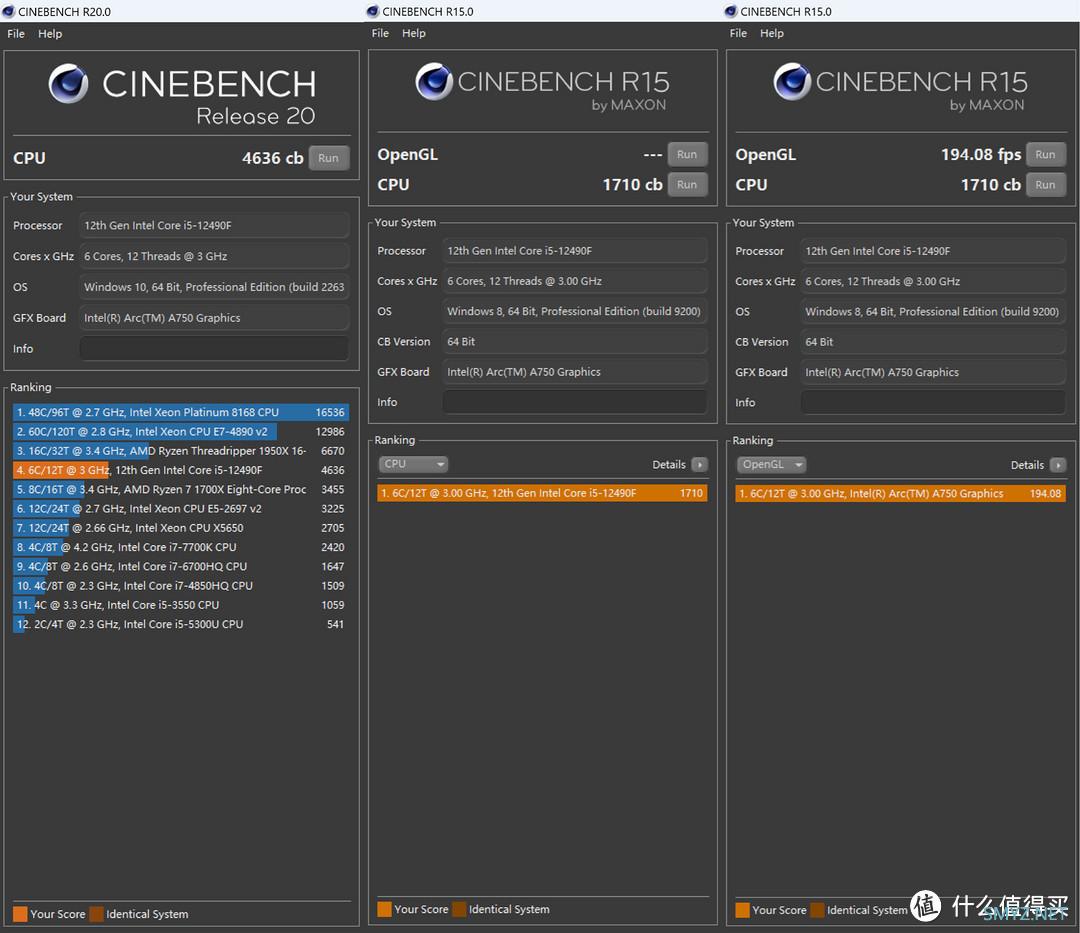
Task: Select the Xeon CPU E5-2697 v2 ranking row
Action: click(180, 509)
